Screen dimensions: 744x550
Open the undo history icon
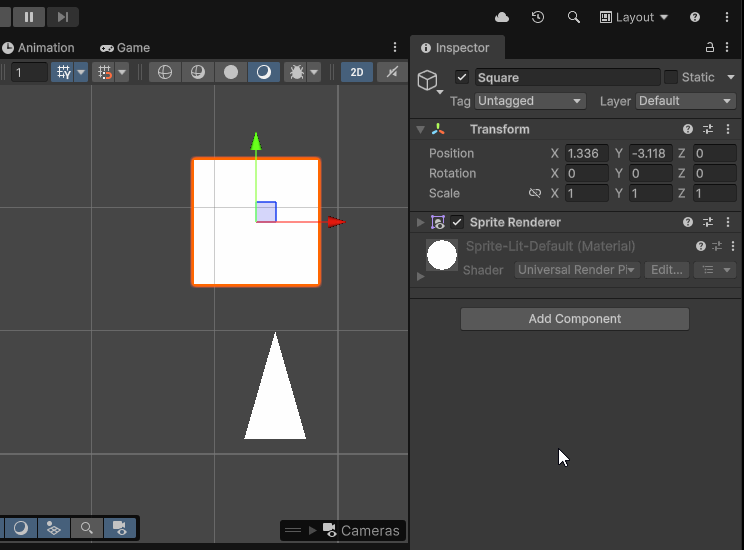538,18
